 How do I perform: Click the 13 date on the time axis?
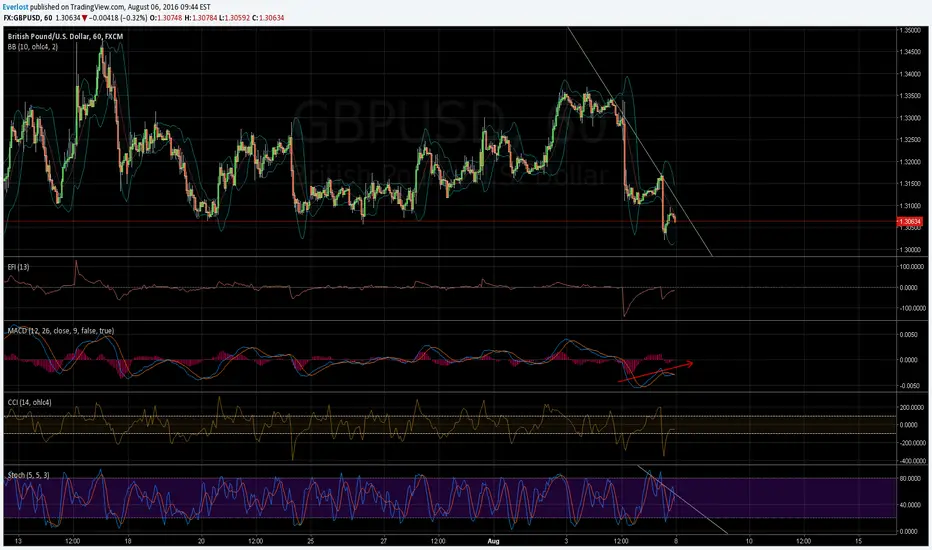(x=18, y=541)
